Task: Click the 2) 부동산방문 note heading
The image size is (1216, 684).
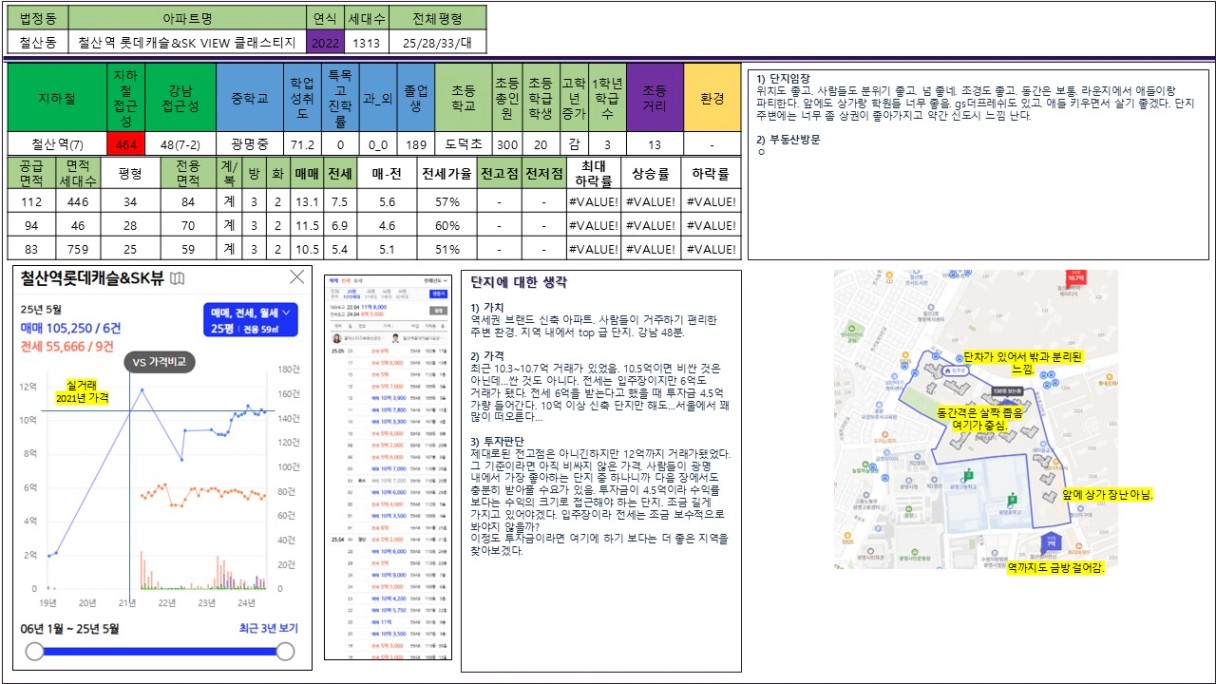Action: pos(789,140)
